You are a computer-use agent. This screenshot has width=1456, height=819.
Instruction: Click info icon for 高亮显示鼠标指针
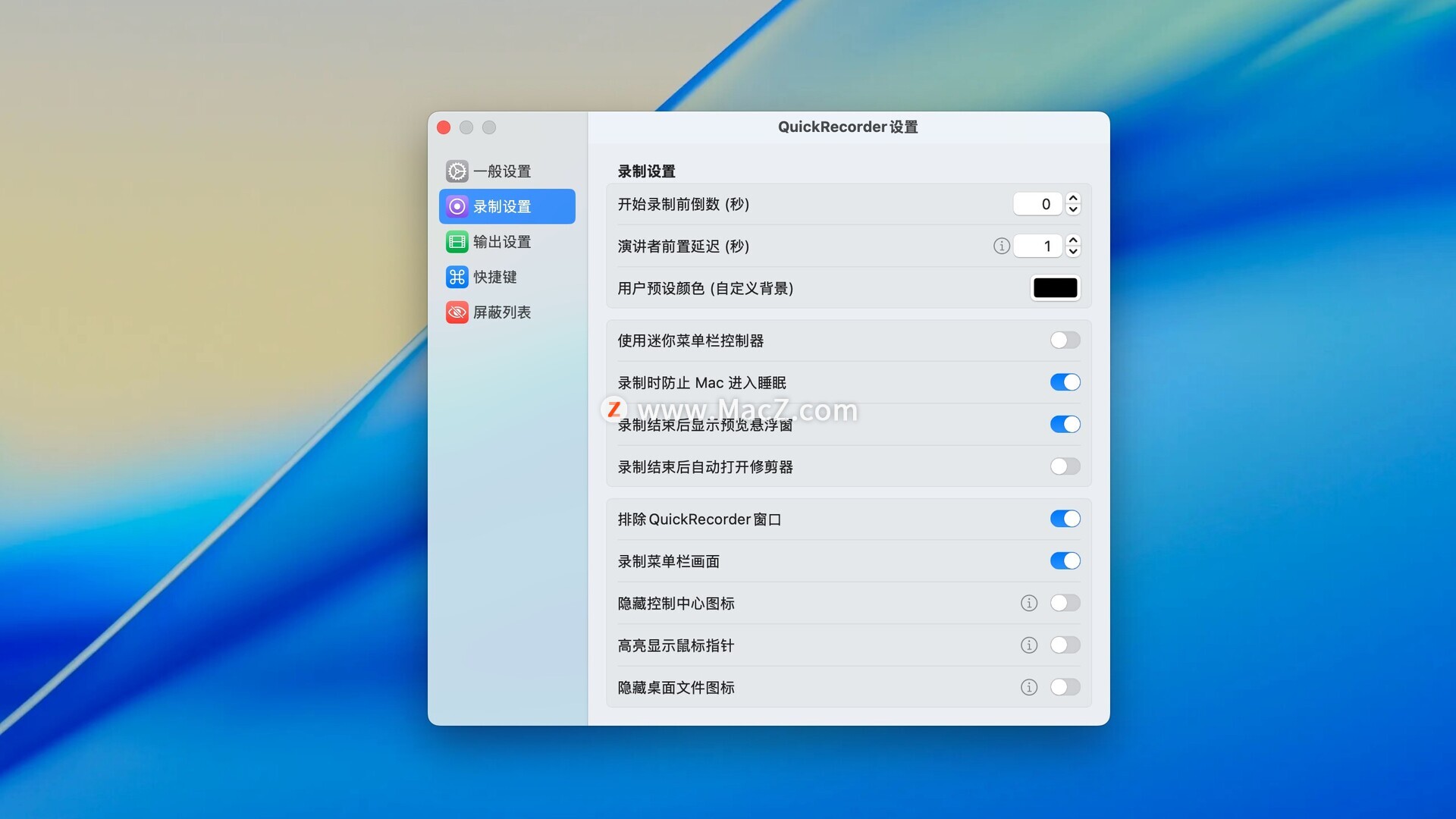(1028, 645)
